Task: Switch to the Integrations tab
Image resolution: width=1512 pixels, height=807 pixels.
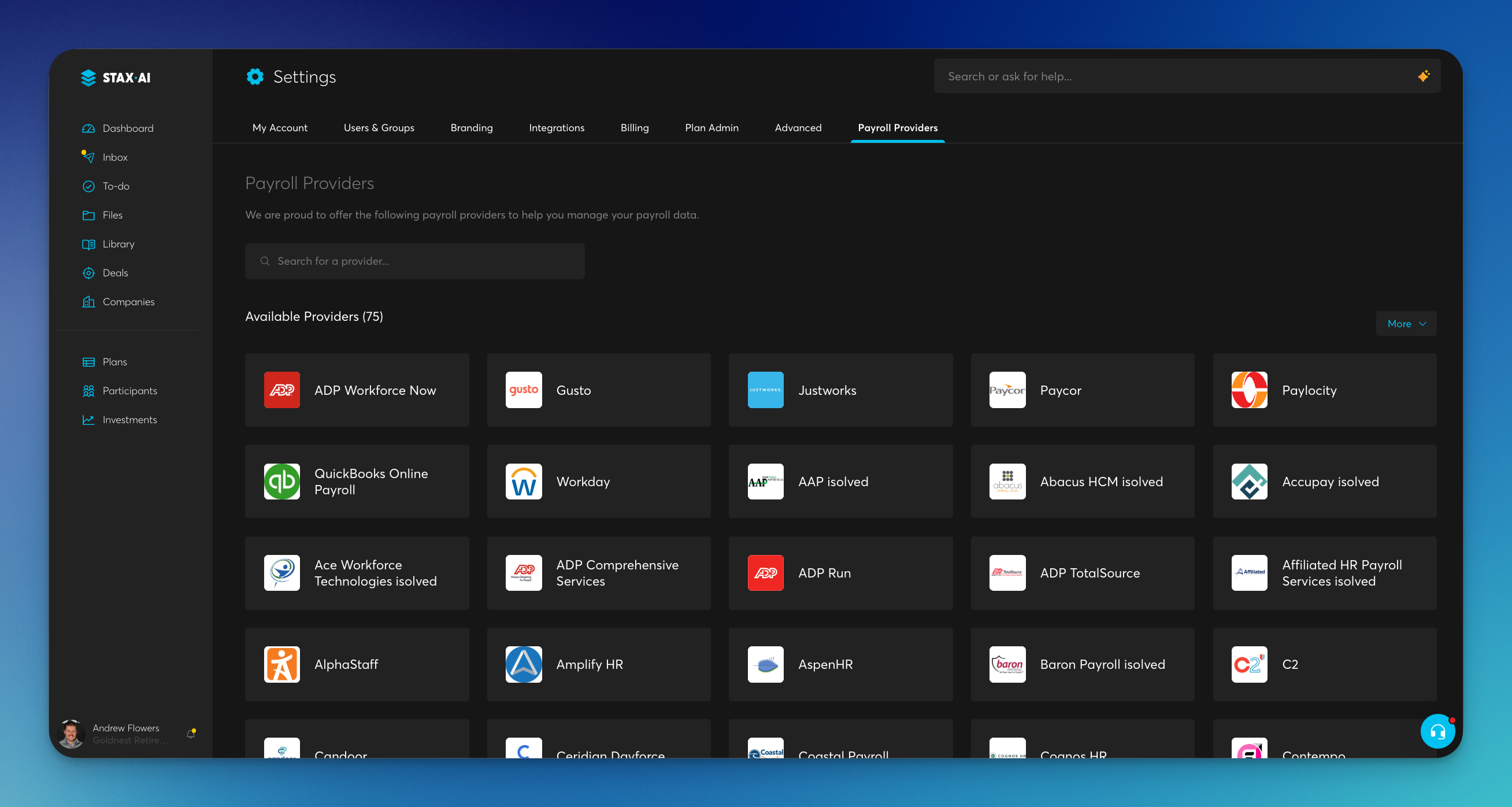Action: click(556, 128)
